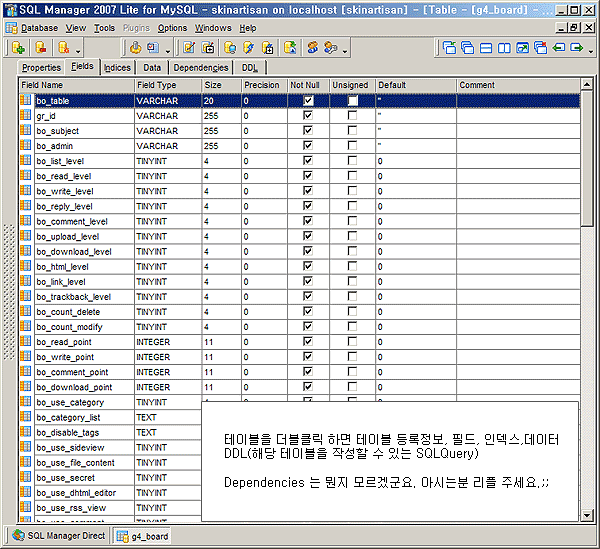Open the Database menu
The image size is (600, 549).
[39, 28]
